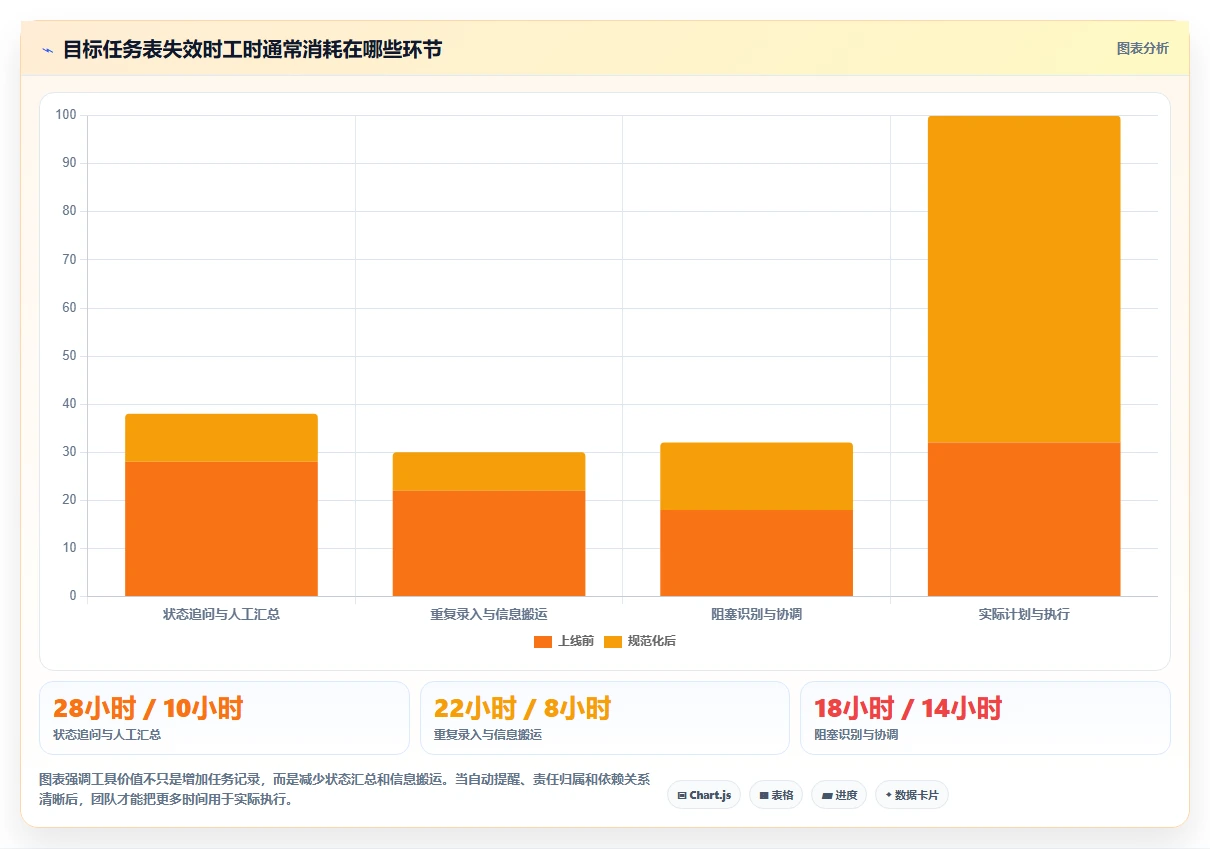Click the lightning icon beside the title
The height and width of the screenshot is (849, 1210).
pyautogui.click(x=47, y=50)
